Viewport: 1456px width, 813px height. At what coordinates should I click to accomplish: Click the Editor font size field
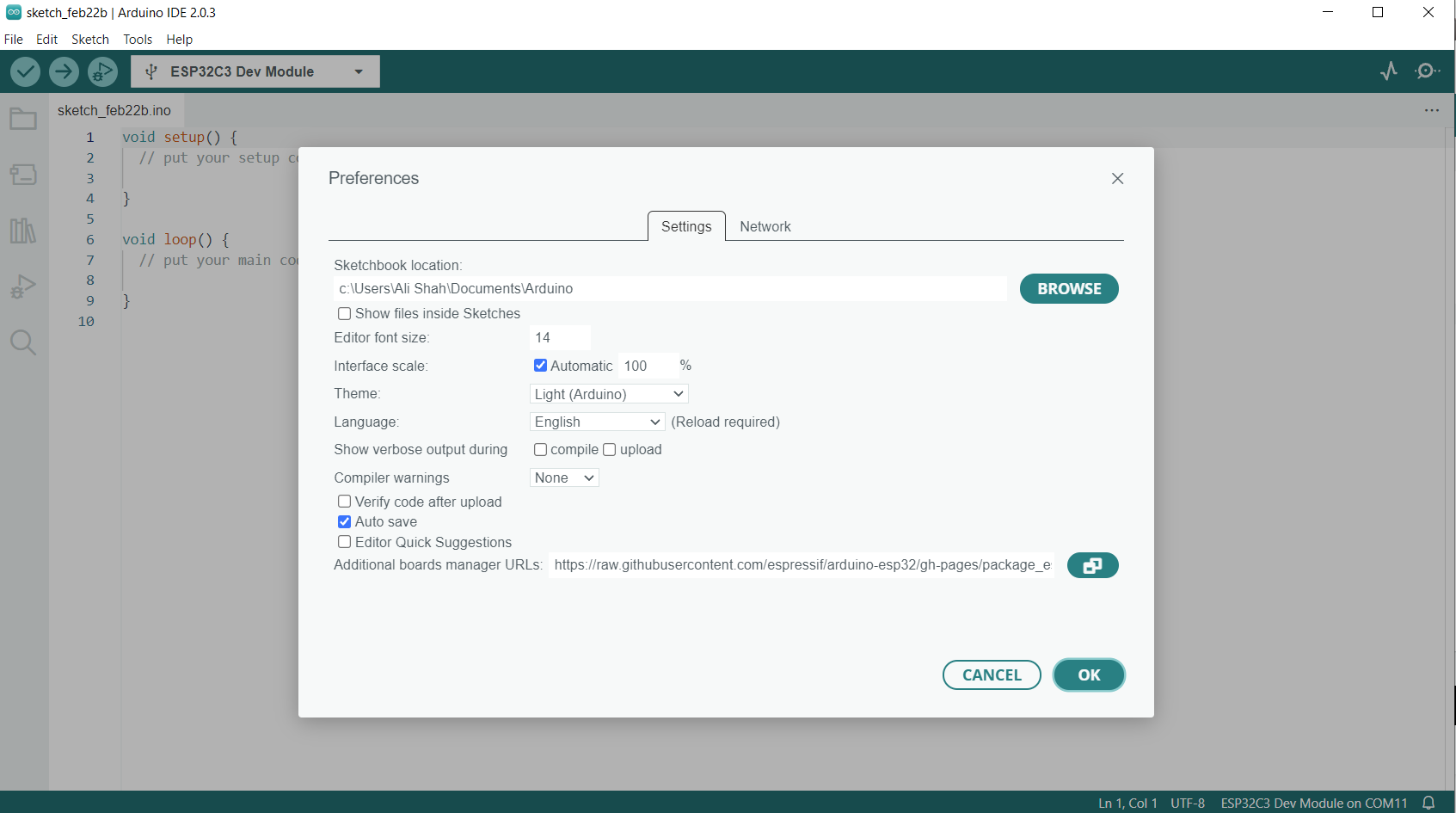[560, 337]
